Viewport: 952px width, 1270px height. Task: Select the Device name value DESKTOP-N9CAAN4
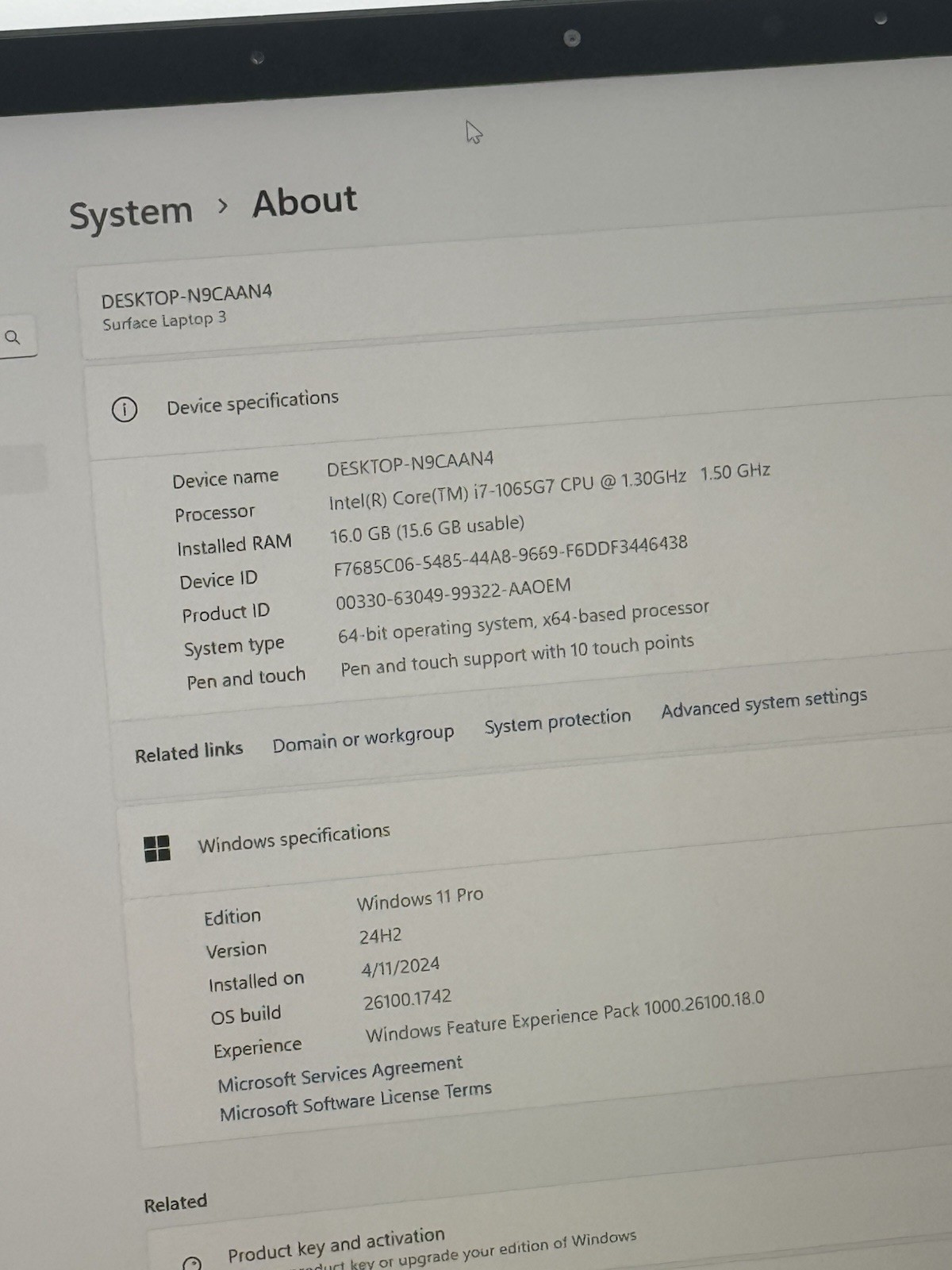410,464
